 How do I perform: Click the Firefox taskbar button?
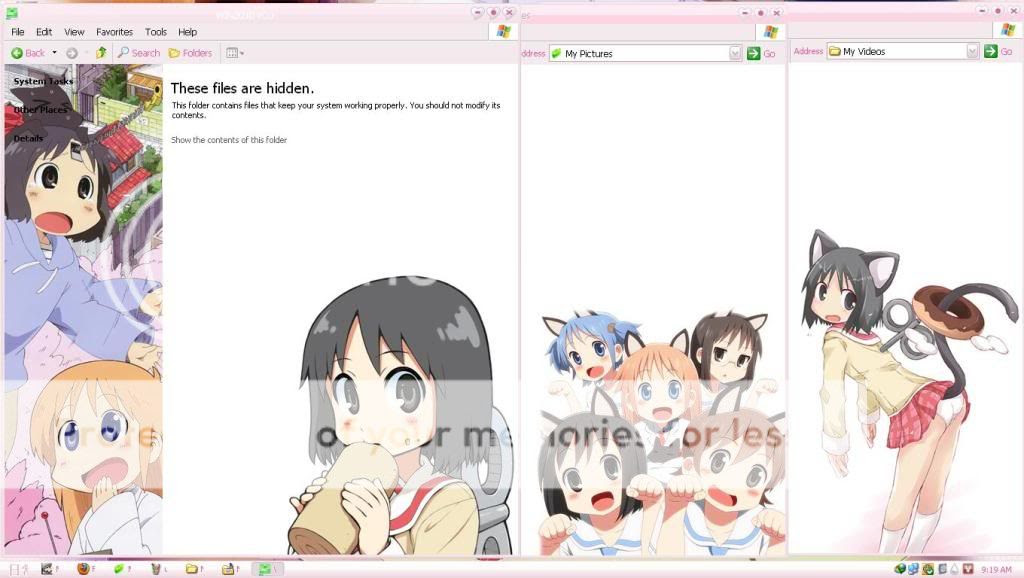(86, 569)
